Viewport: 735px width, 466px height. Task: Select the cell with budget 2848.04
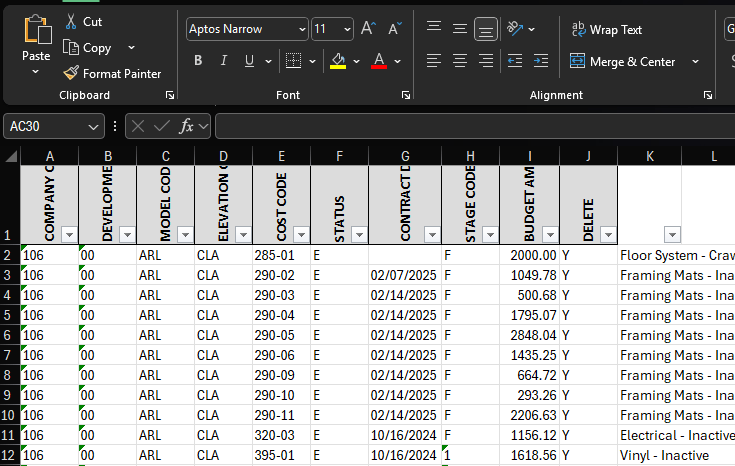(x=529, y=335)
